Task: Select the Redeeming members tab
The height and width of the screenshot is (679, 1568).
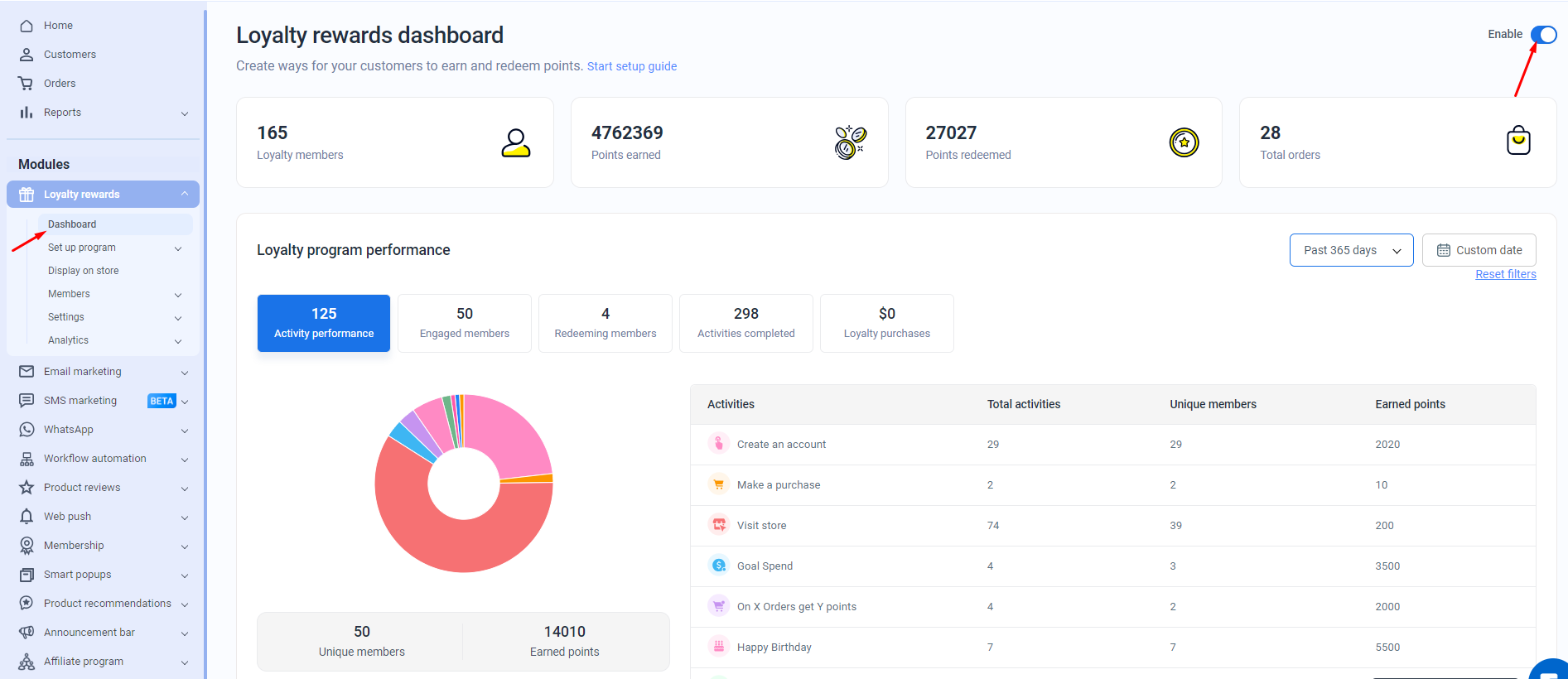Action: 605,323
